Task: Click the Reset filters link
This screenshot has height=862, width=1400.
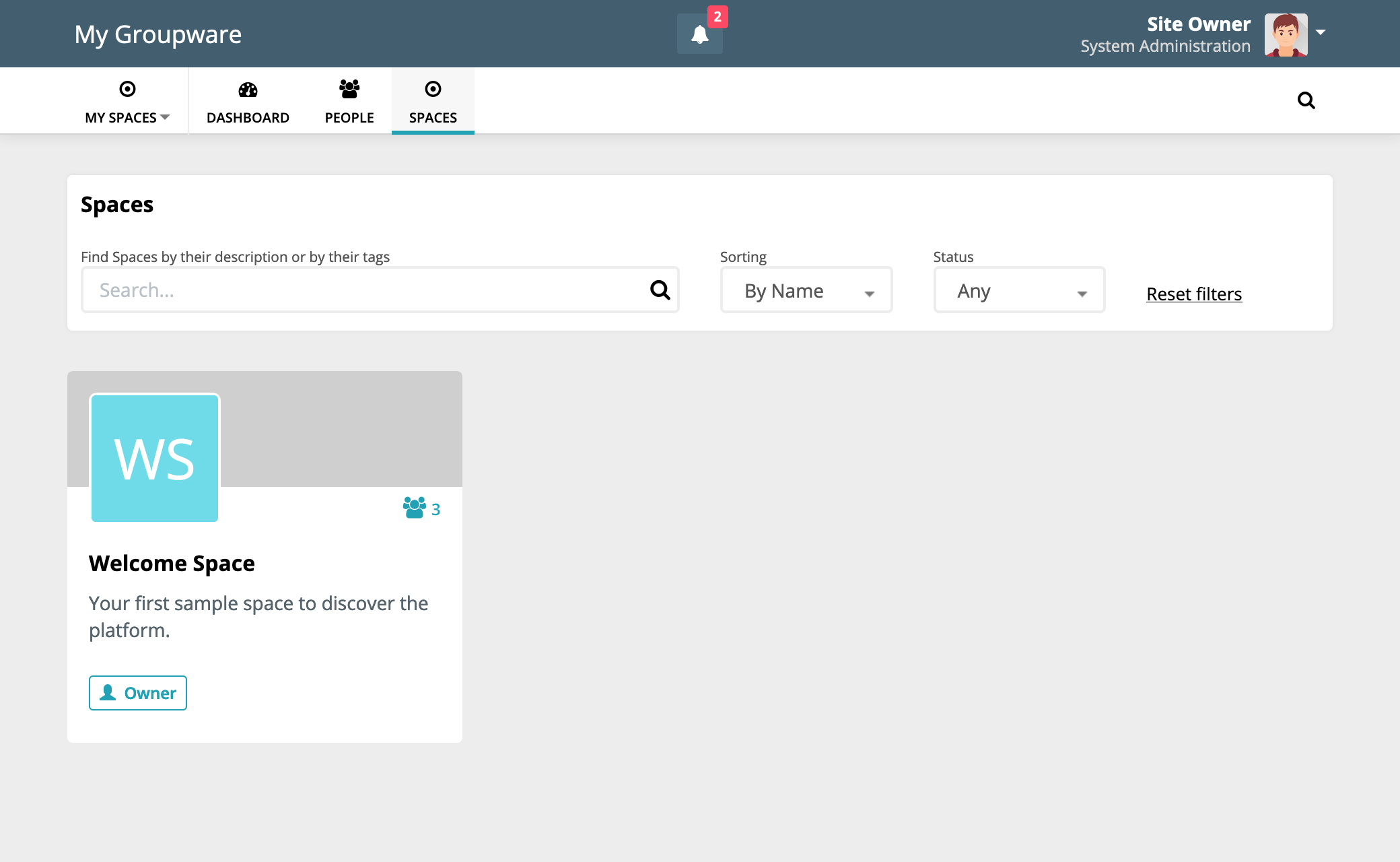Action: coord(1193,294)
